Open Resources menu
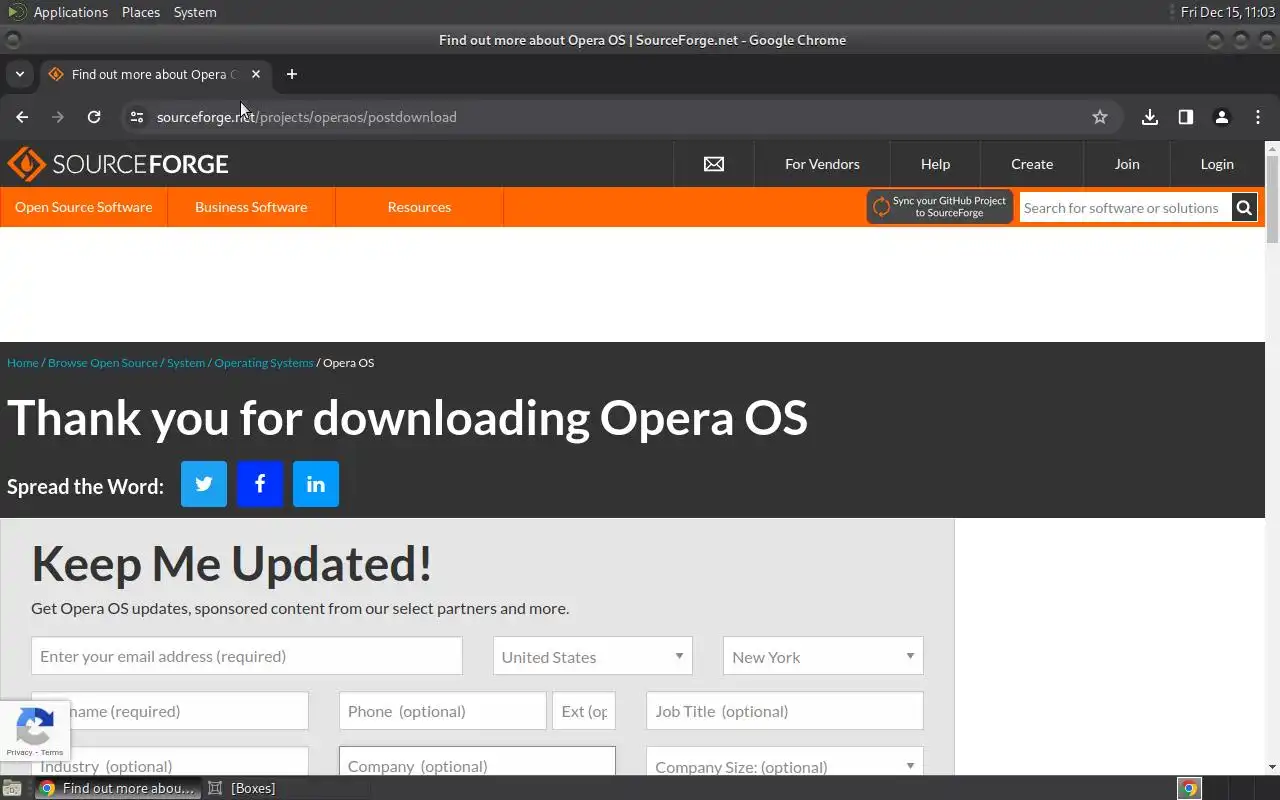The image size is (1280, 800). tap(419, 207)
